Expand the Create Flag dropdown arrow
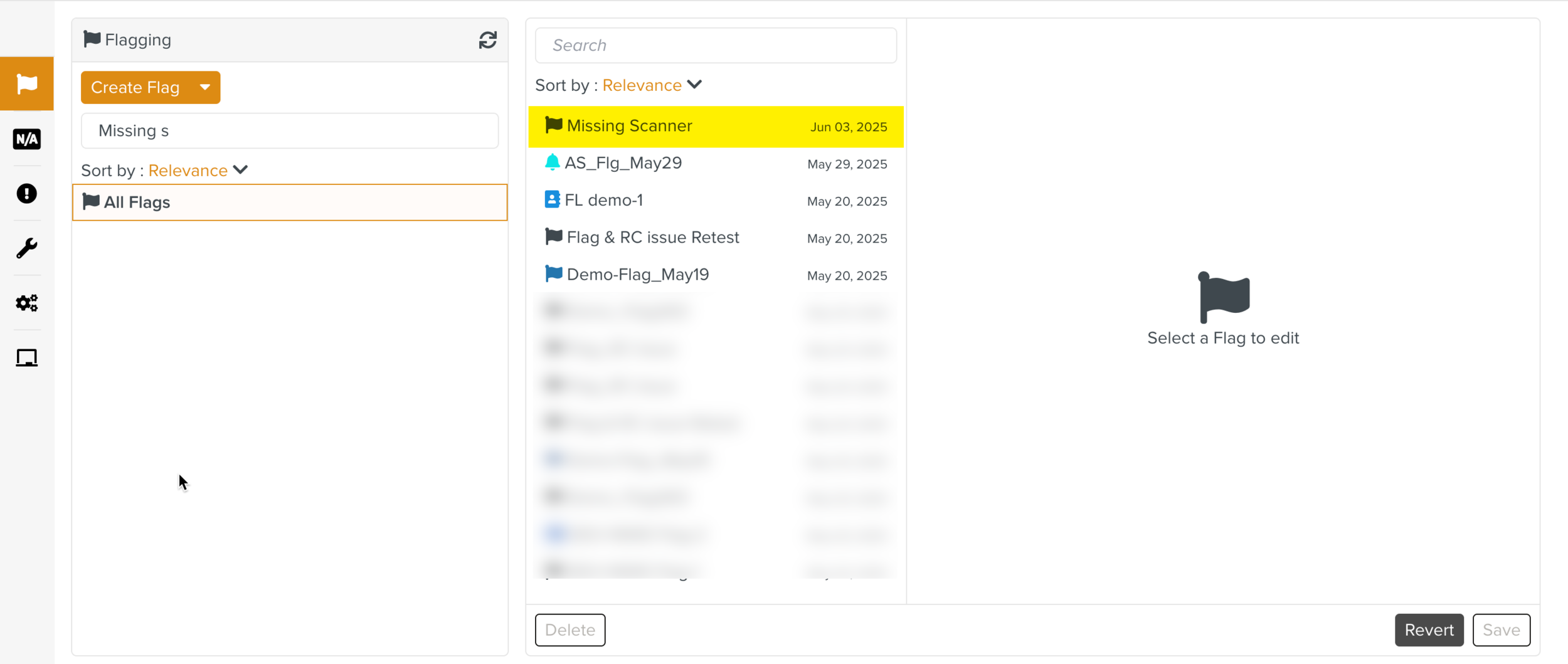 click(x=204, y=87)
